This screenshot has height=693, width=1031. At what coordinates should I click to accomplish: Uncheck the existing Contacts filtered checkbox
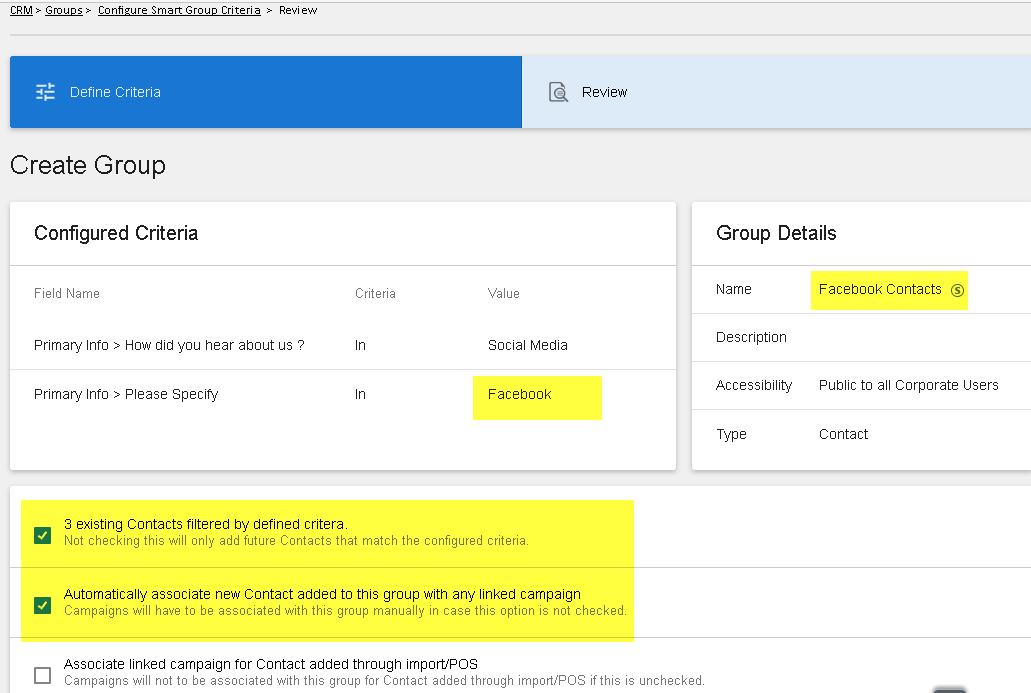tap(43, 535)
